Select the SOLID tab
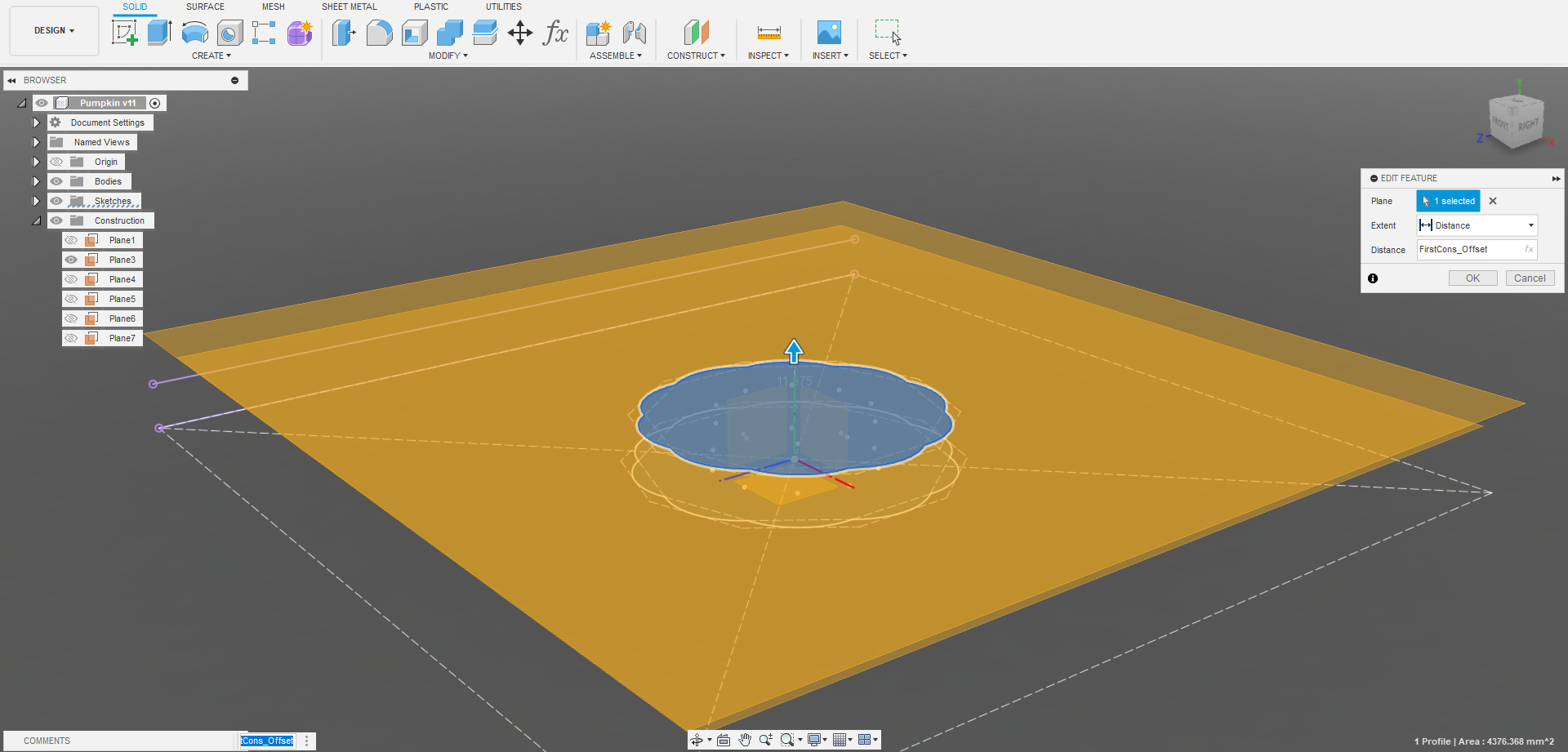 tap(135, 7)
